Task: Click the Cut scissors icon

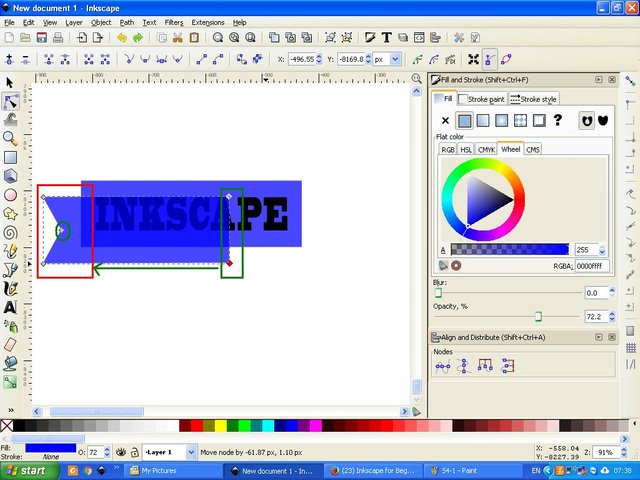Action: [x=177, y=38]
